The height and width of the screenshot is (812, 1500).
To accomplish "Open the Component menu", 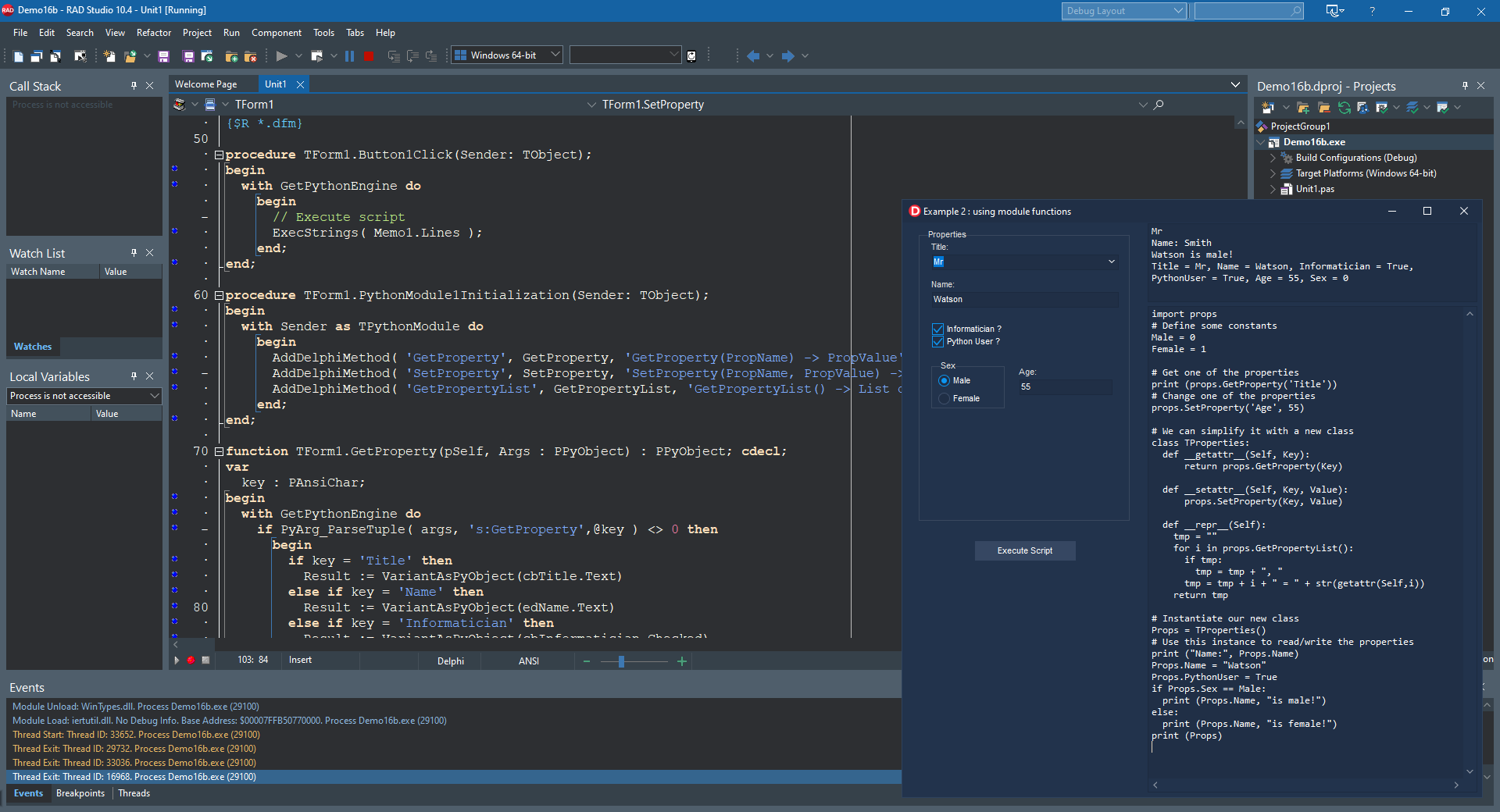I will click(277, 33).
